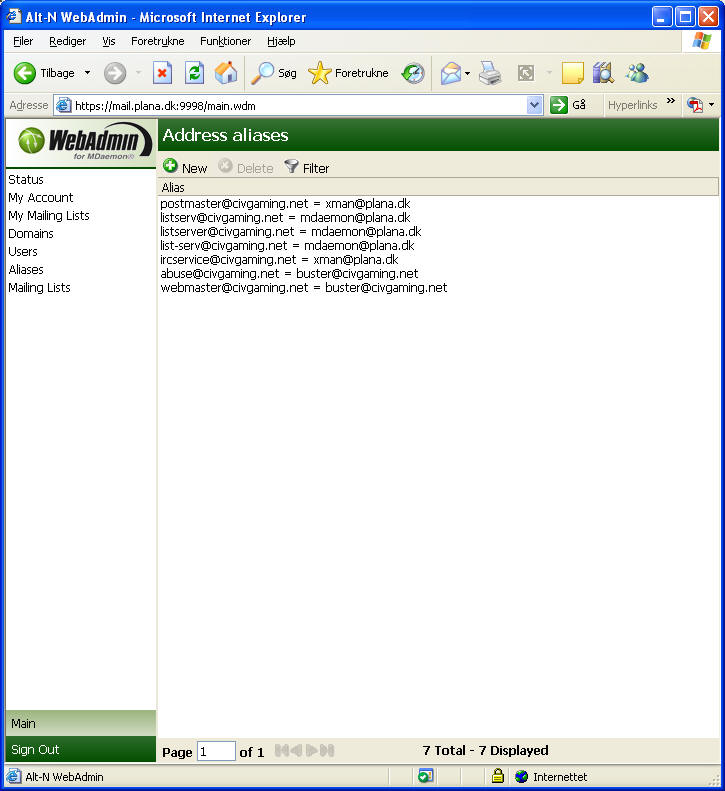Click the green New alias icon
The height and width of the screenshot is (791, 725).
coord(171,167)
